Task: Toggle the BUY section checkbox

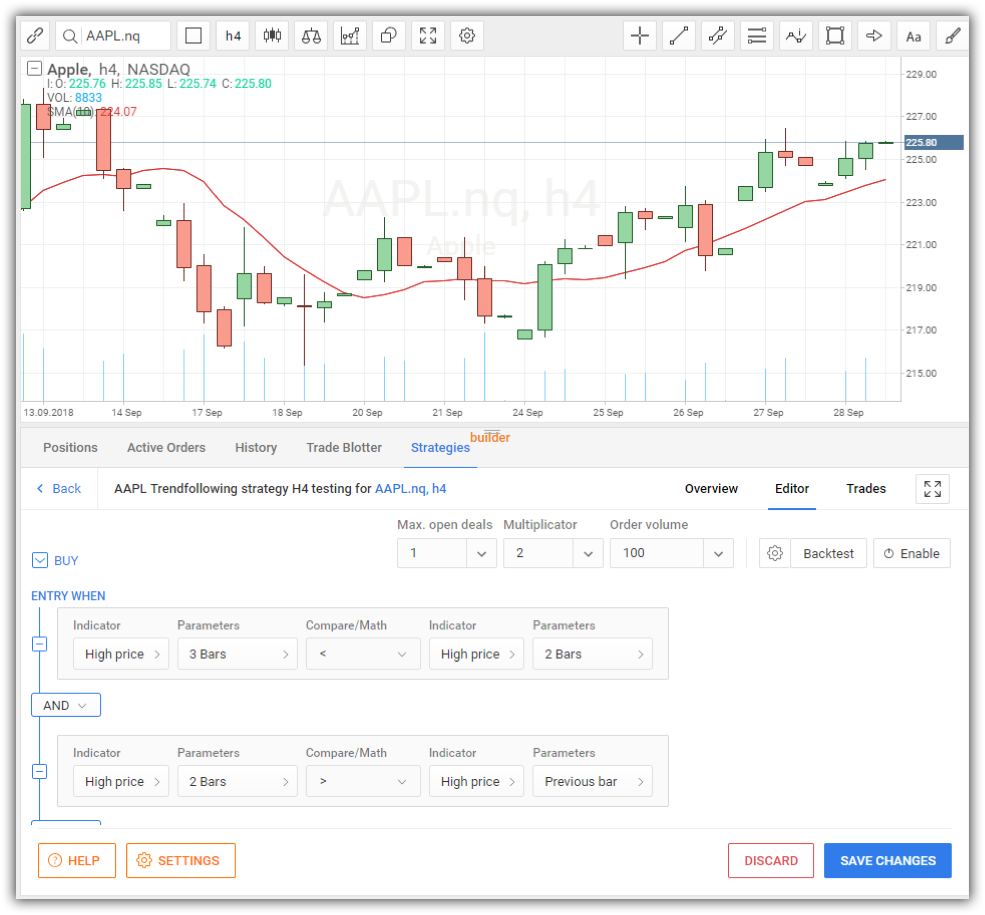Action: [x=40, y=561]
